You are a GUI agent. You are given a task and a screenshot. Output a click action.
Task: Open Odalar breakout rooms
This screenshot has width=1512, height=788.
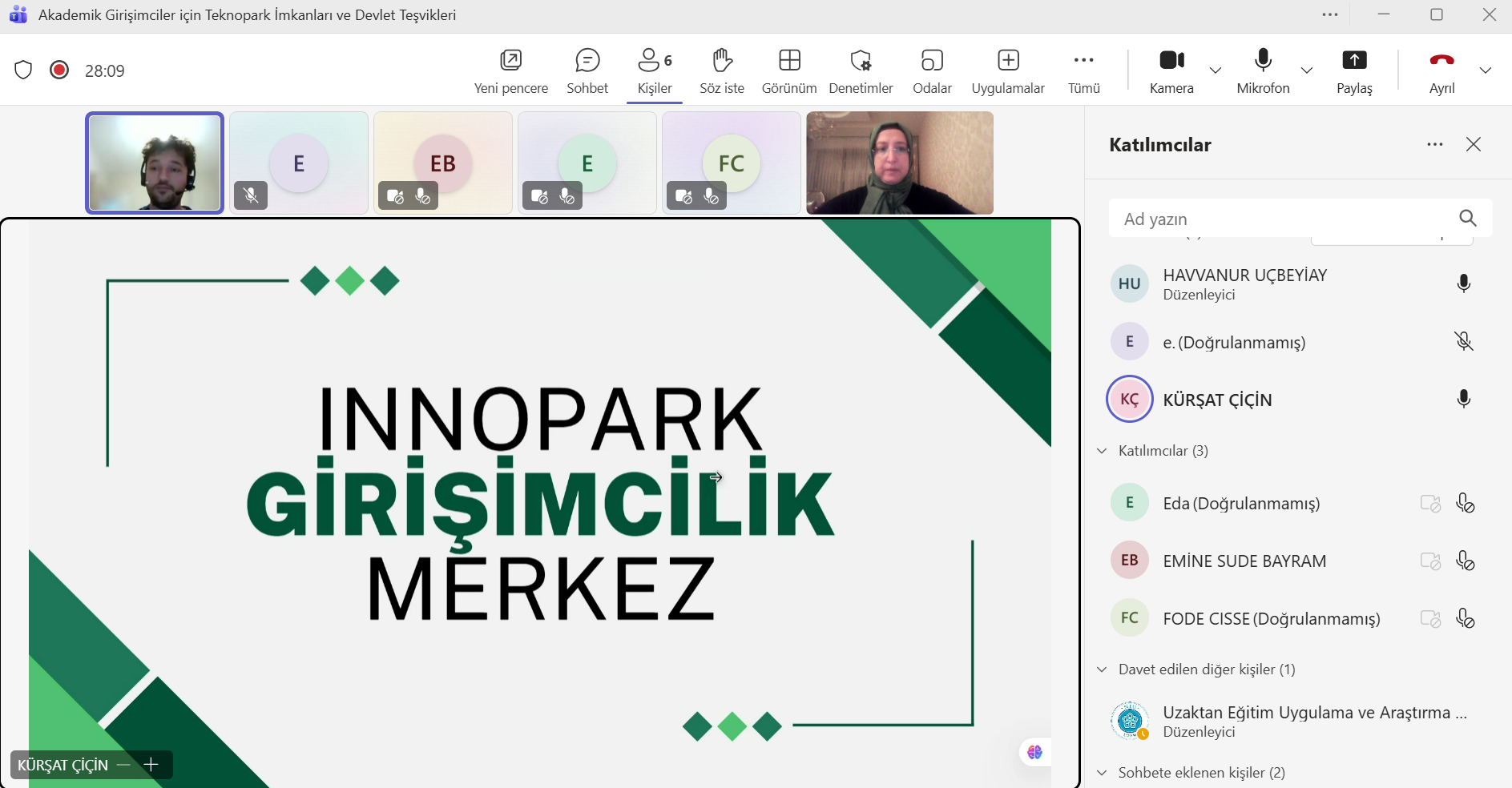(x=932, y=70)
